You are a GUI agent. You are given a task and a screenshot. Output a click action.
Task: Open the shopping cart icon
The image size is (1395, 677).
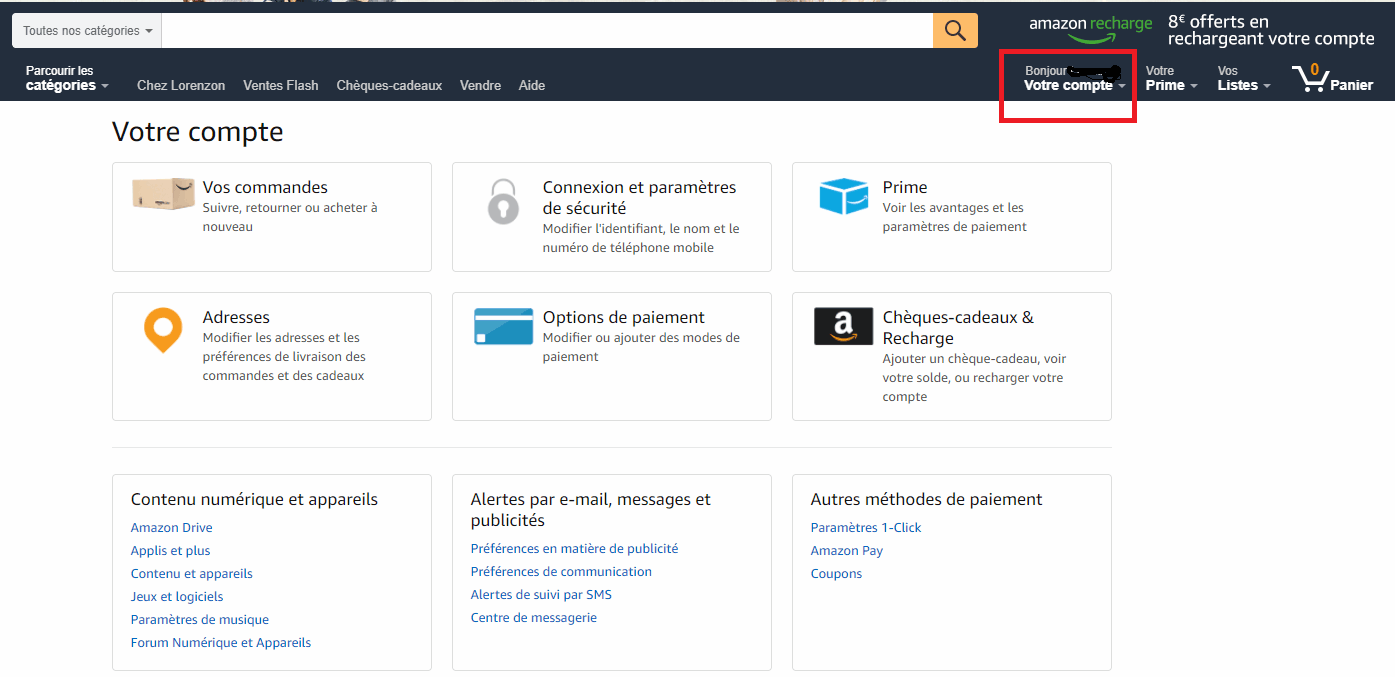pos(1310,78)
